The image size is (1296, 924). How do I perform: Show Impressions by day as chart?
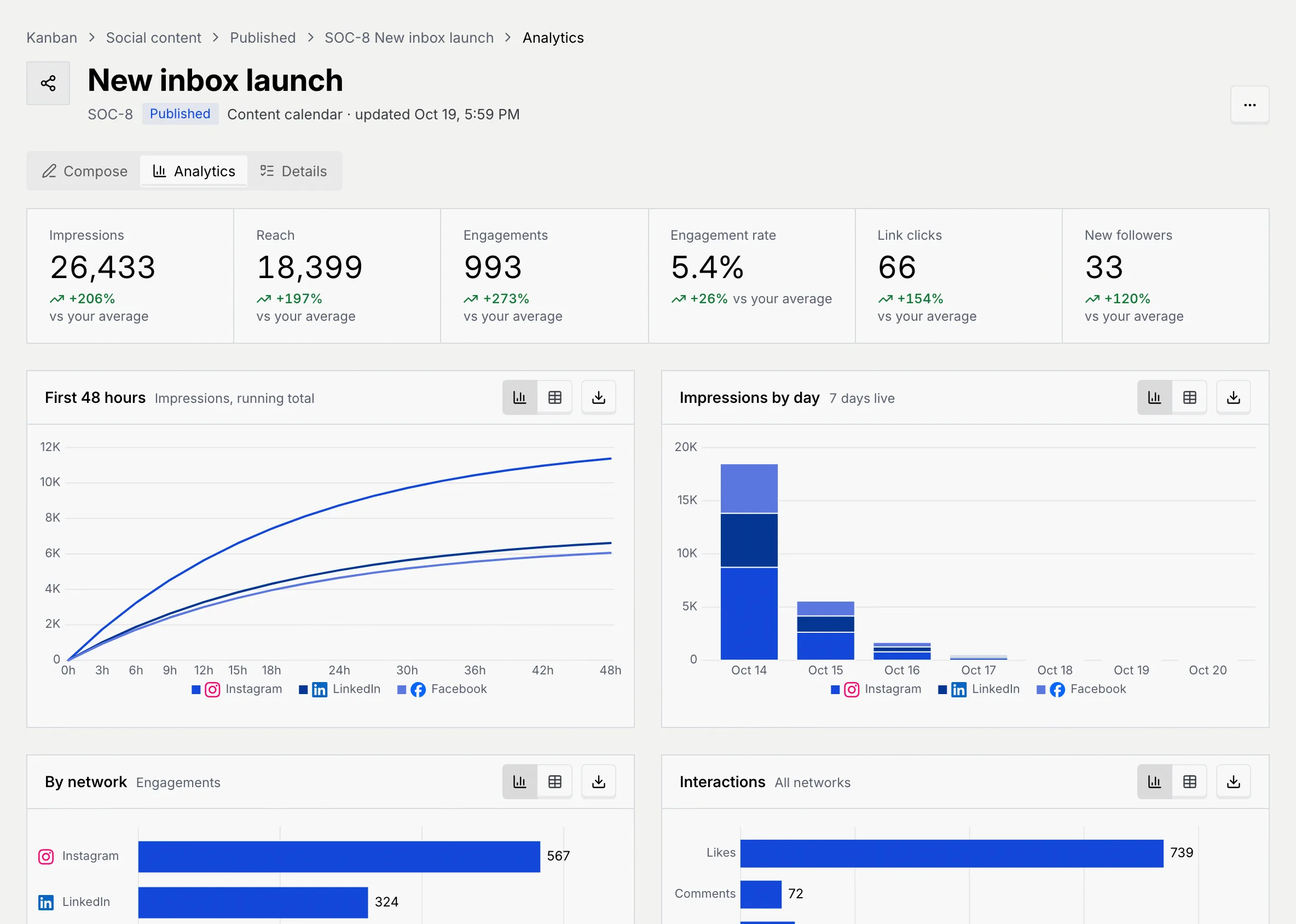pyautogui.click(x=1154, y=397)
